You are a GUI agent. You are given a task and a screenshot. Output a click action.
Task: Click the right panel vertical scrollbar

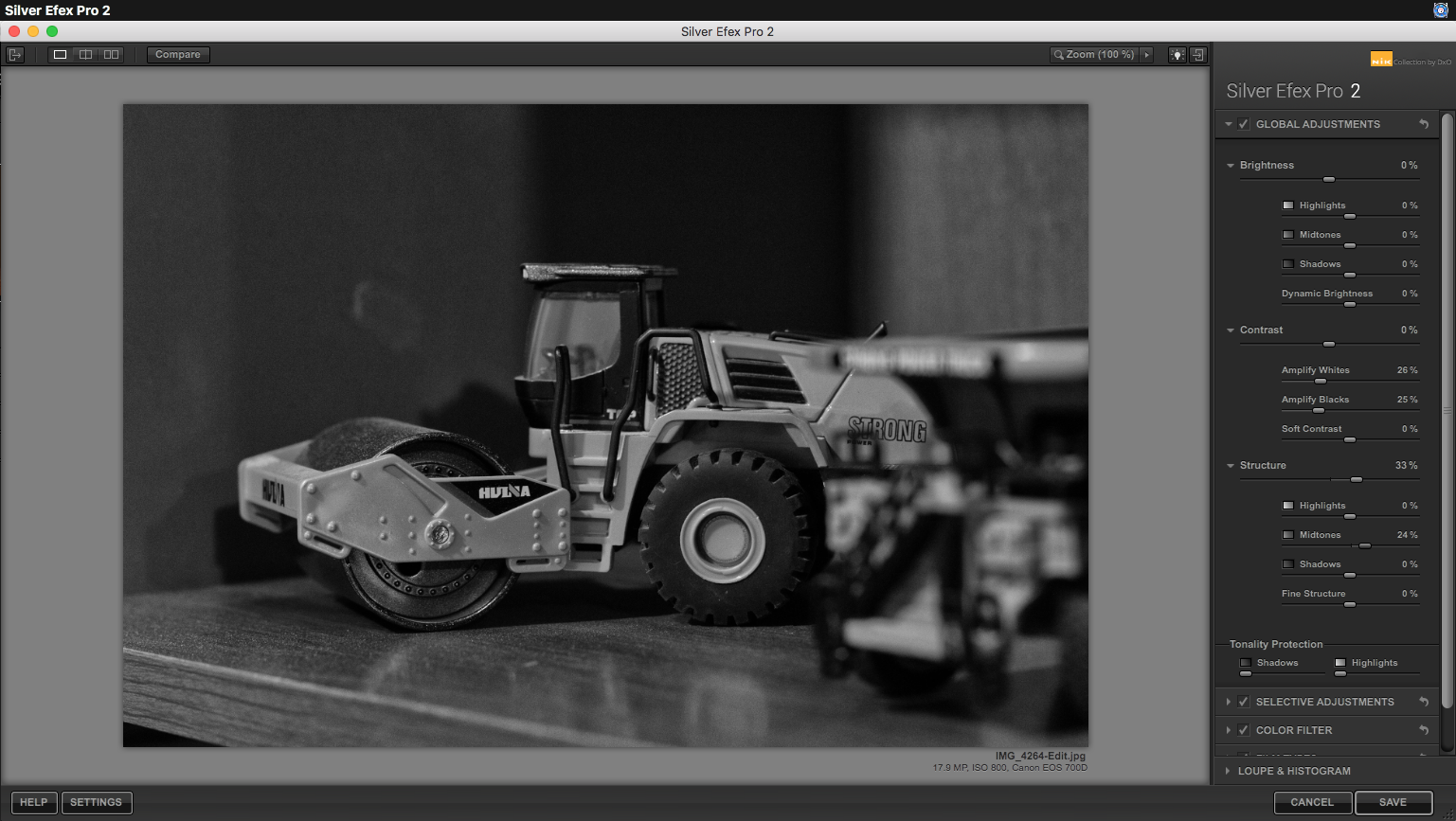pos(1447,409)
